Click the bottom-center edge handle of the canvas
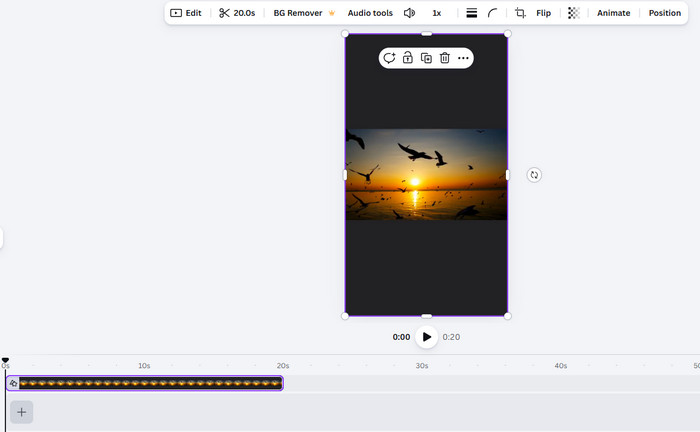This screenshot has height=432, width=700. [x=426, y=316]
